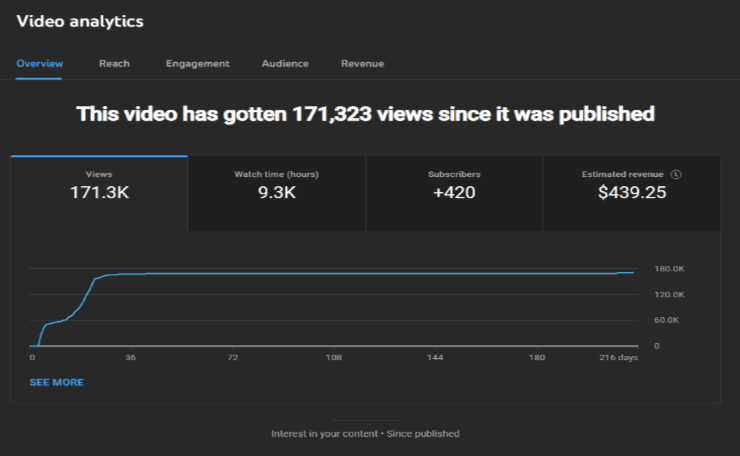The width and height of the screenshot is (740, 456).
Task: Click the 'Interest in your content' caption
Action: 365,434
